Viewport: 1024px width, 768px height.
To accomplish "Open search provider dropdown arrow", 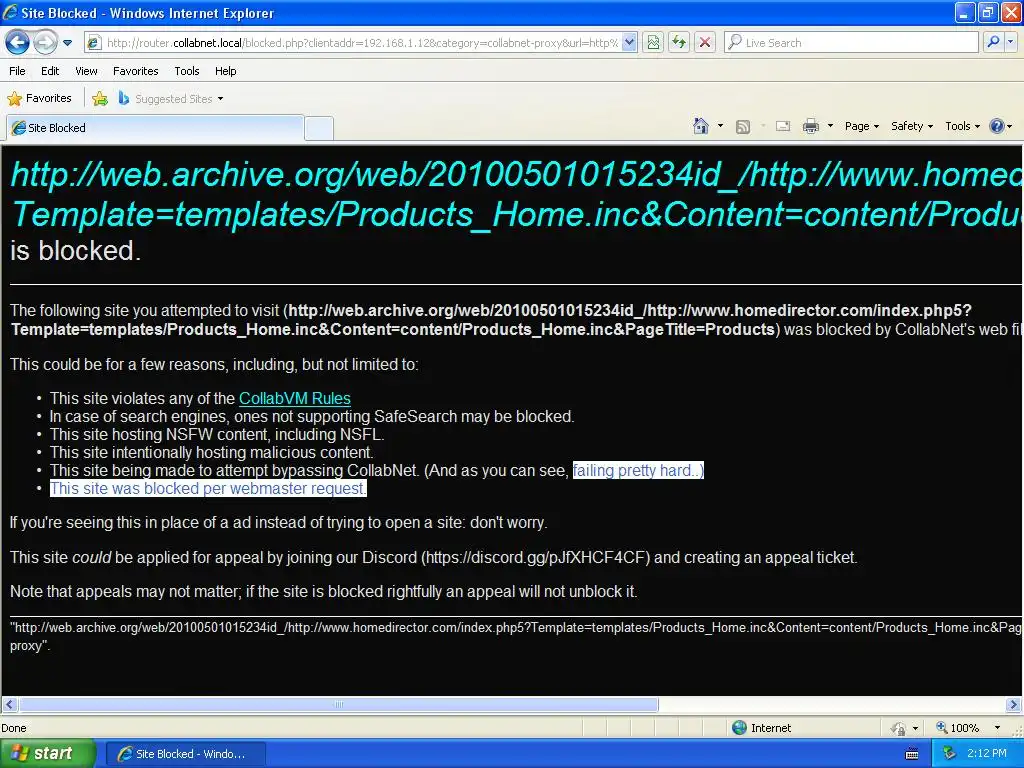I will tap(1010, 43).
